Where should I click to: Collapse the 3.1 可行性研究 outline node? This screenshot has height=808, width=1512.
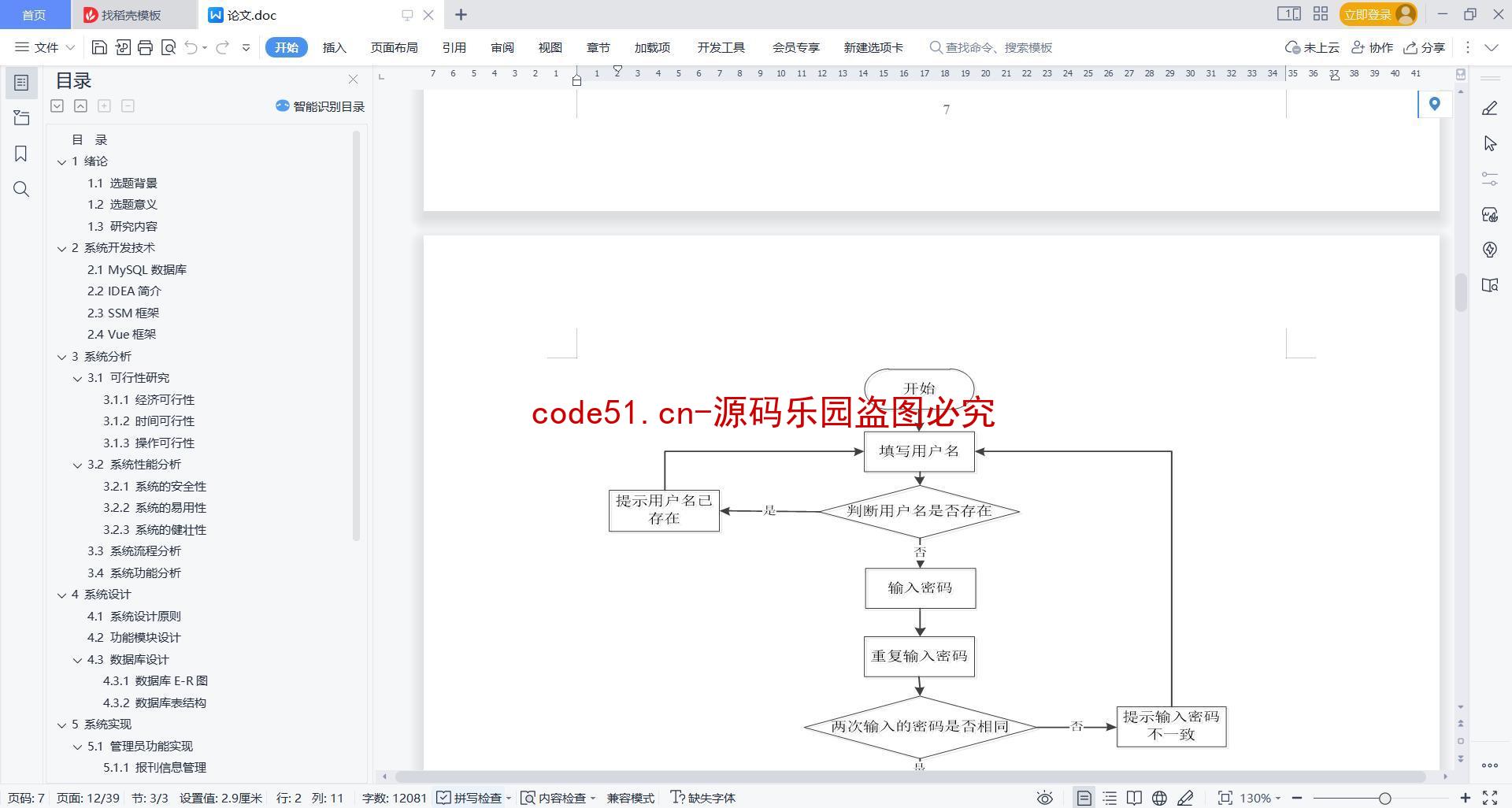coord(77,378)
